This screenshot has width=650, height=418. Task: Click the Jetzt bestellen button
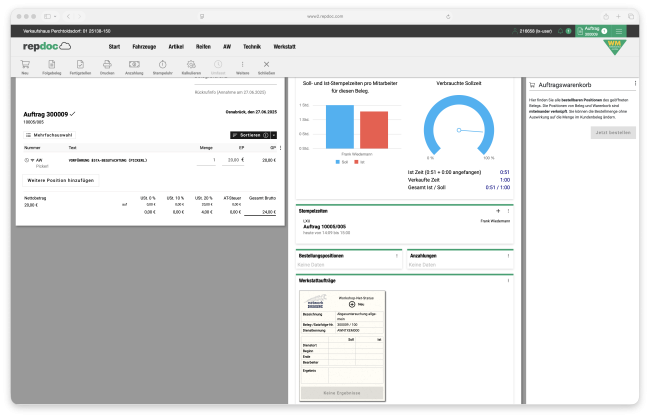tap(613, 132)
